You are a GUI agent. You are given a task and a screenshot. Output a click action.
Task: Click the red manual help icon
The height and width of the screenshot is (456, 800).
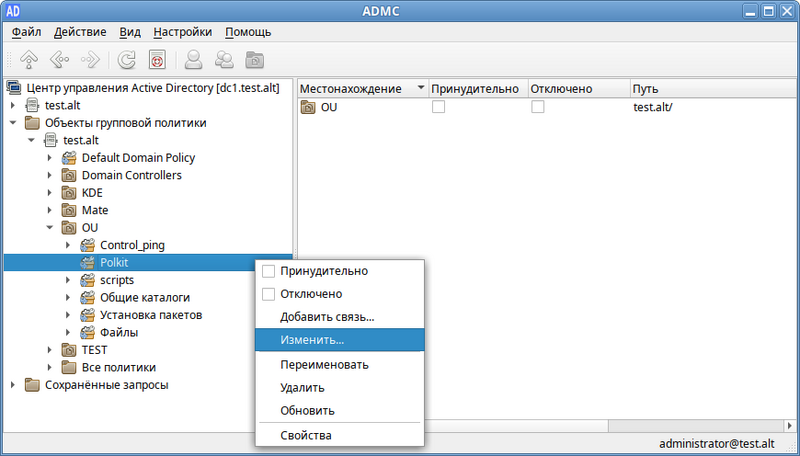click(x=157, y=60)
